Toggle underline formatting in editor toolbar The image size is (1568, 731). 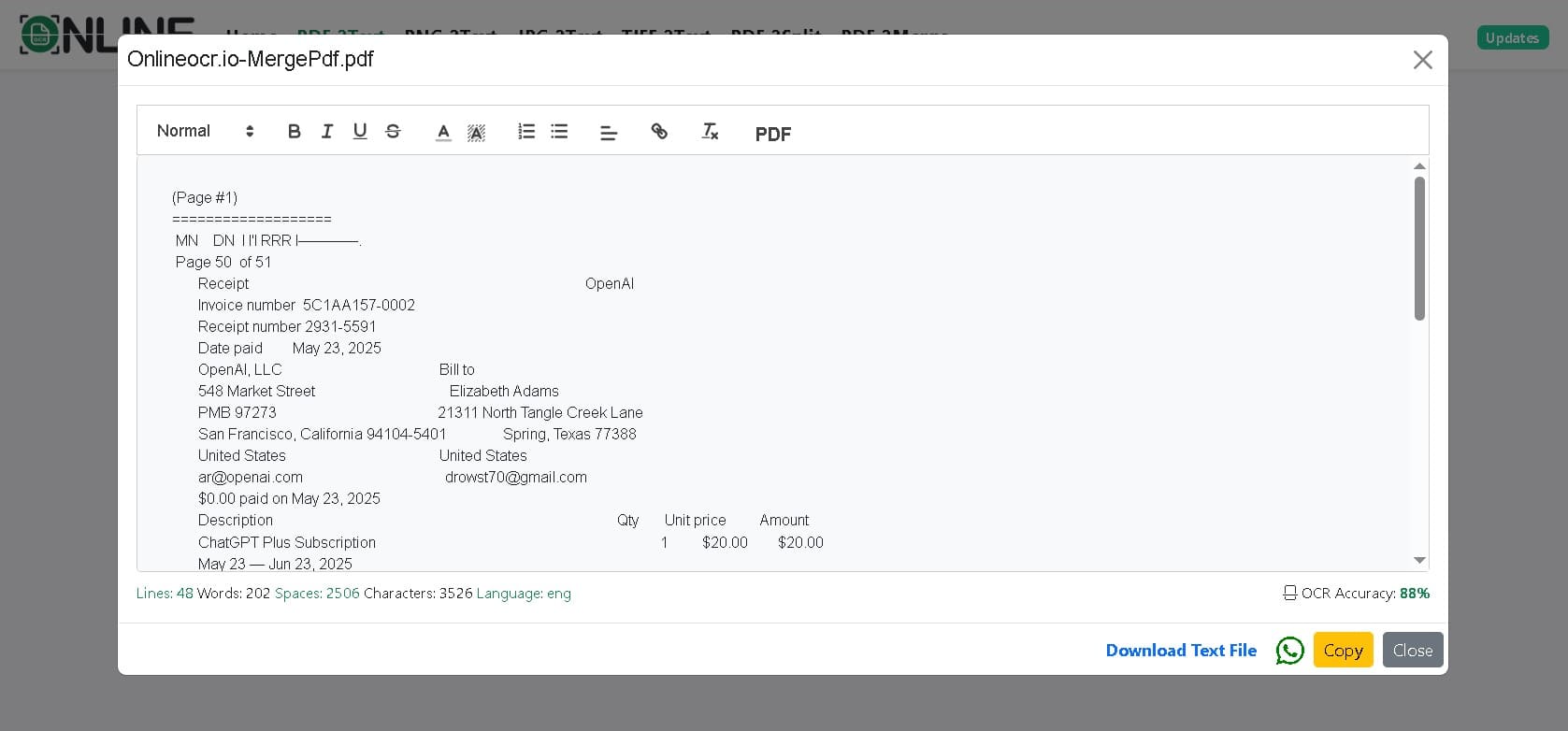tap(360, 131)
